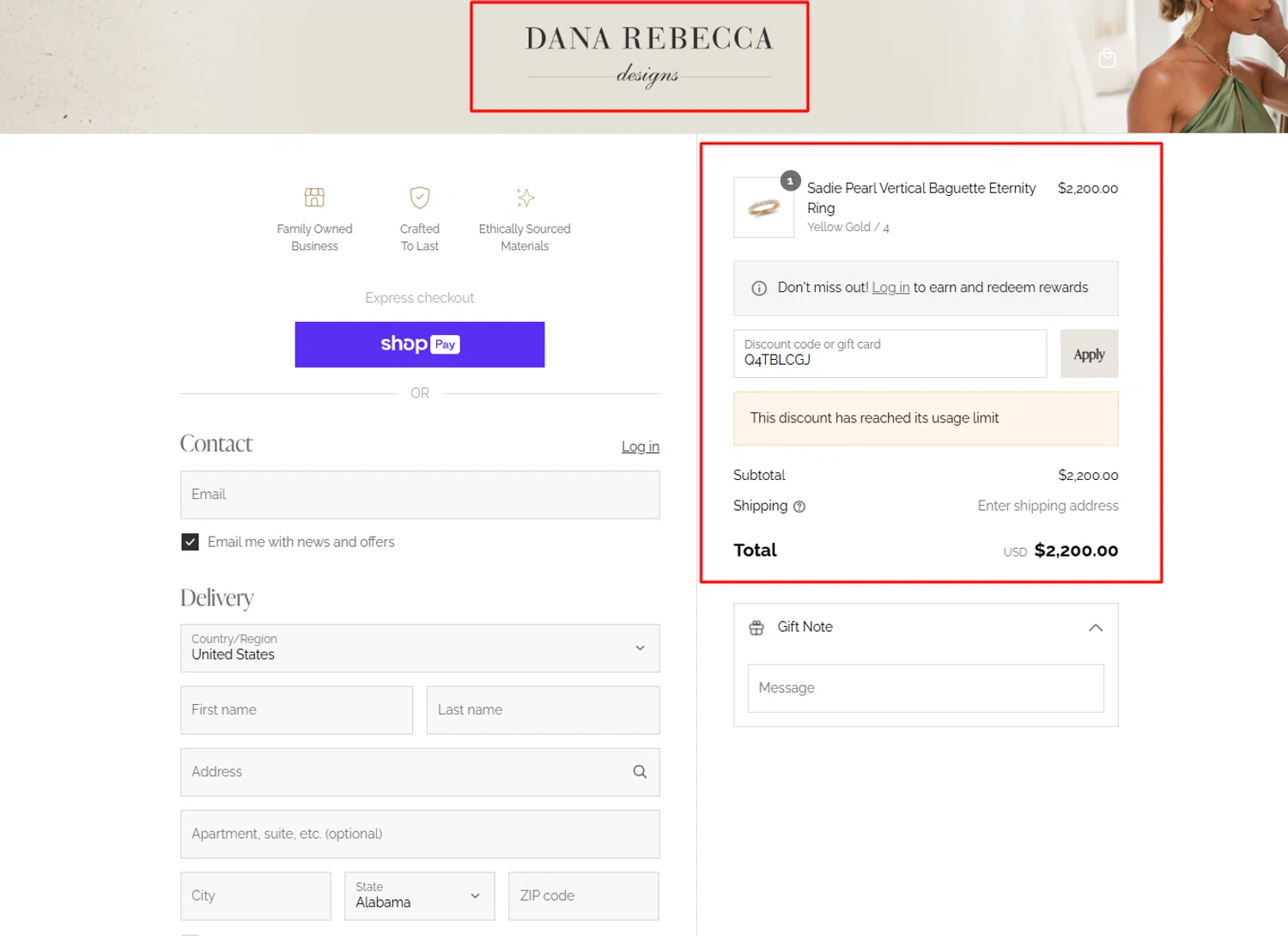
Task: Click the Last name field
Action: point(543,710)
